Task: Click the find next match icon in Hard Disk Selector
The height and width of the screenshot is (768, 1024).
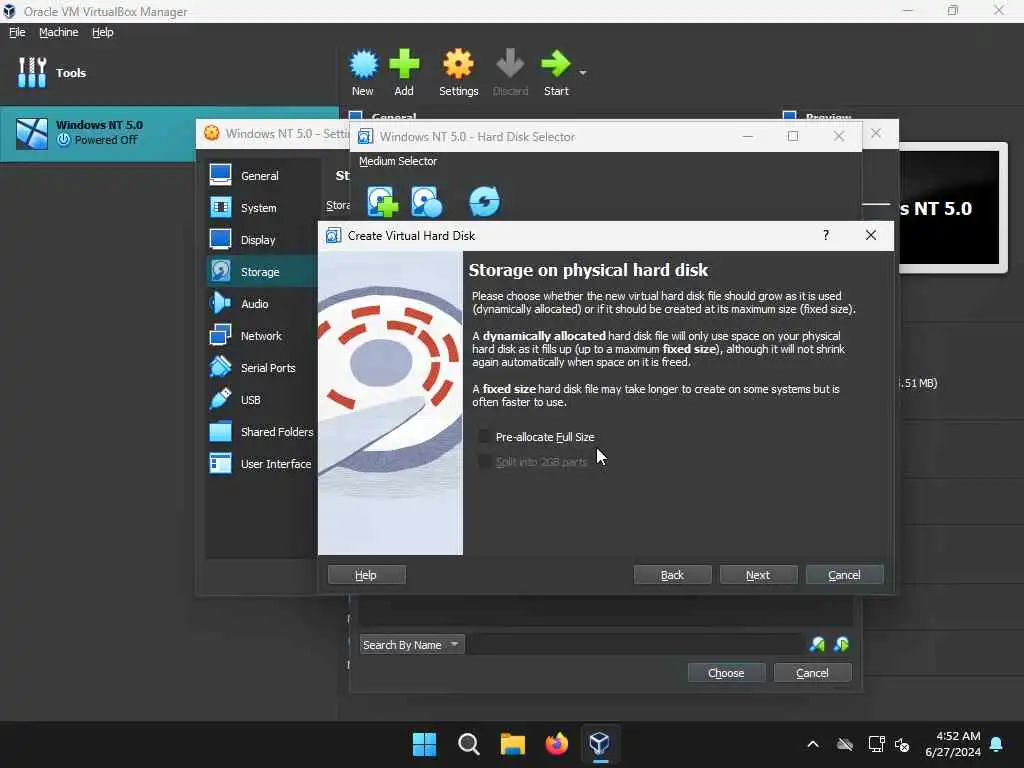Action: (x=842, y=645)
